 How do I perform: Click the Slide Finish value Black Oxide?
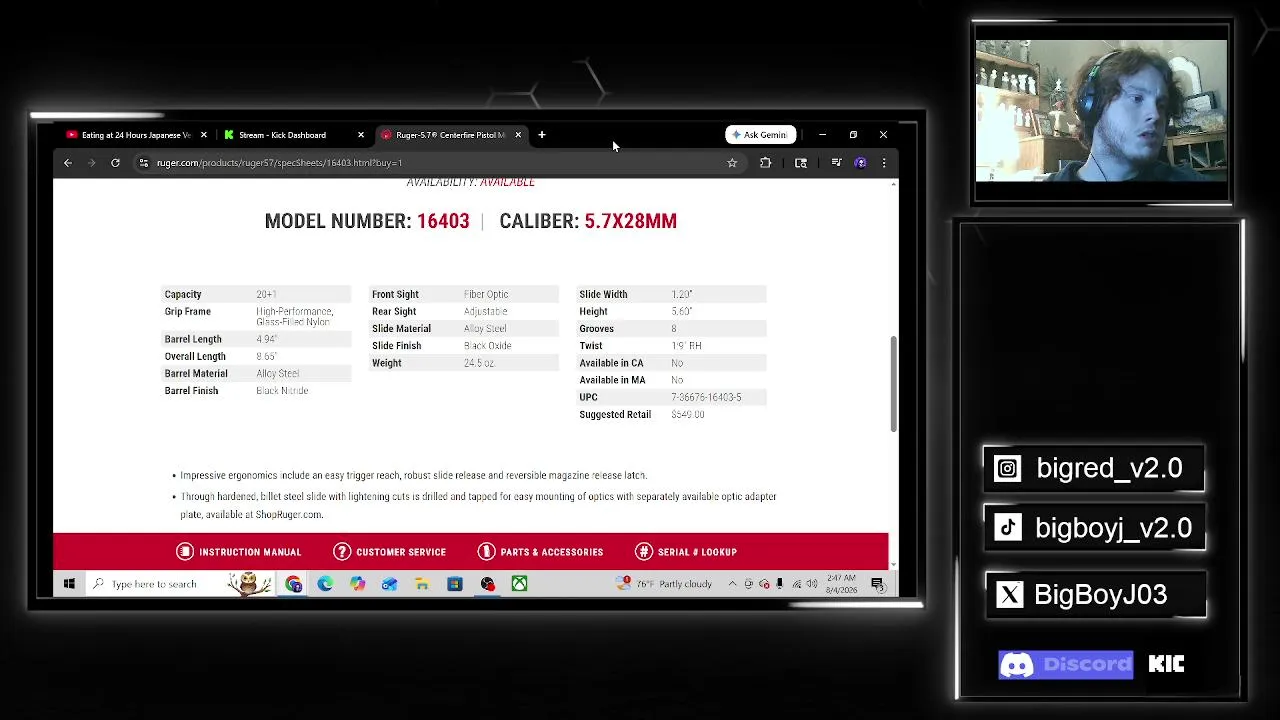point(487,346)
